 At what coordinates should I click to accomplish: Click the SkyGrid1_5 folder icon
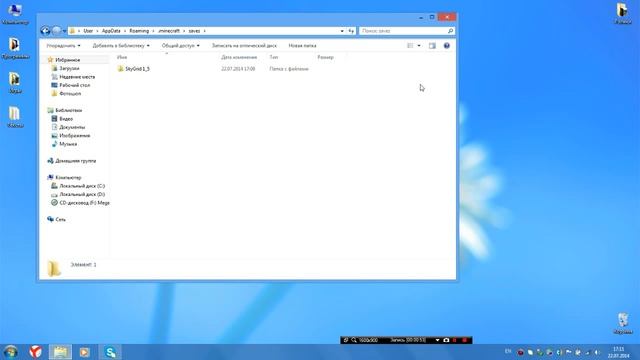[120, 69]
